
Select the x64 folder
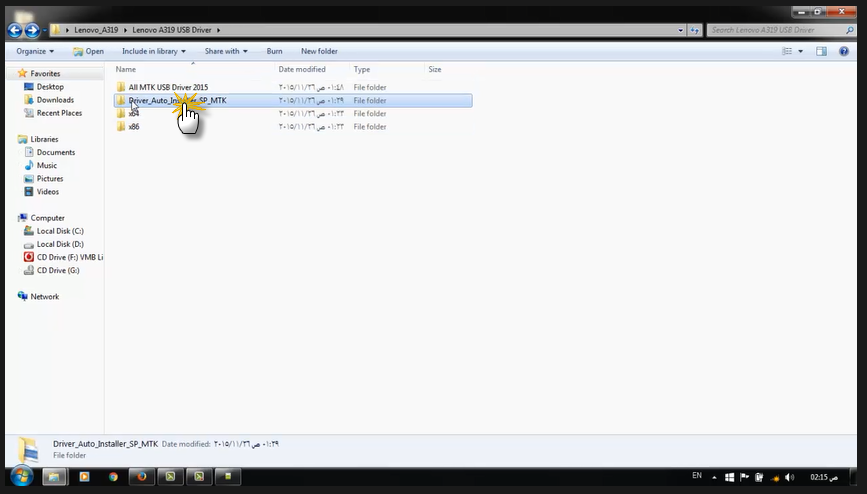click(293, 113)
